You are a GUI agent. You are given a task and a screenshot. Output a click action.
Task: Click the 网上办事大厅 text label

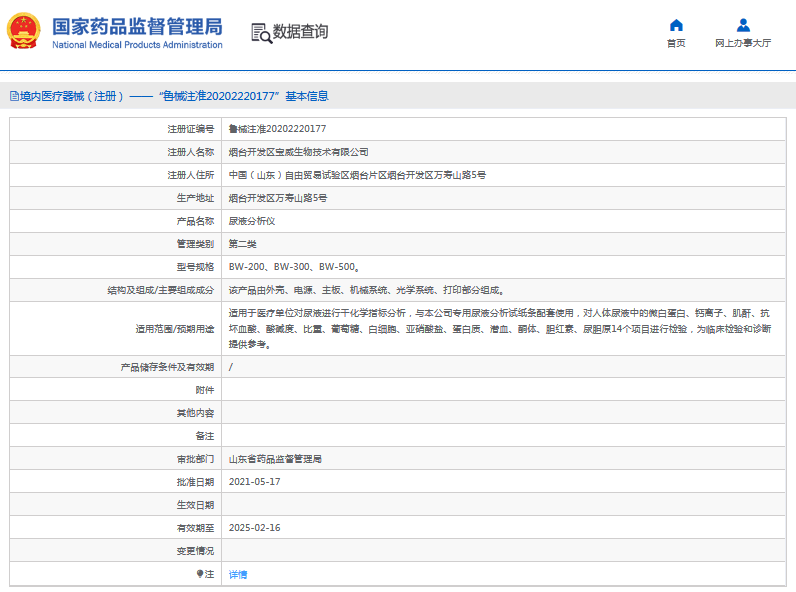click(x=743, y=43)
